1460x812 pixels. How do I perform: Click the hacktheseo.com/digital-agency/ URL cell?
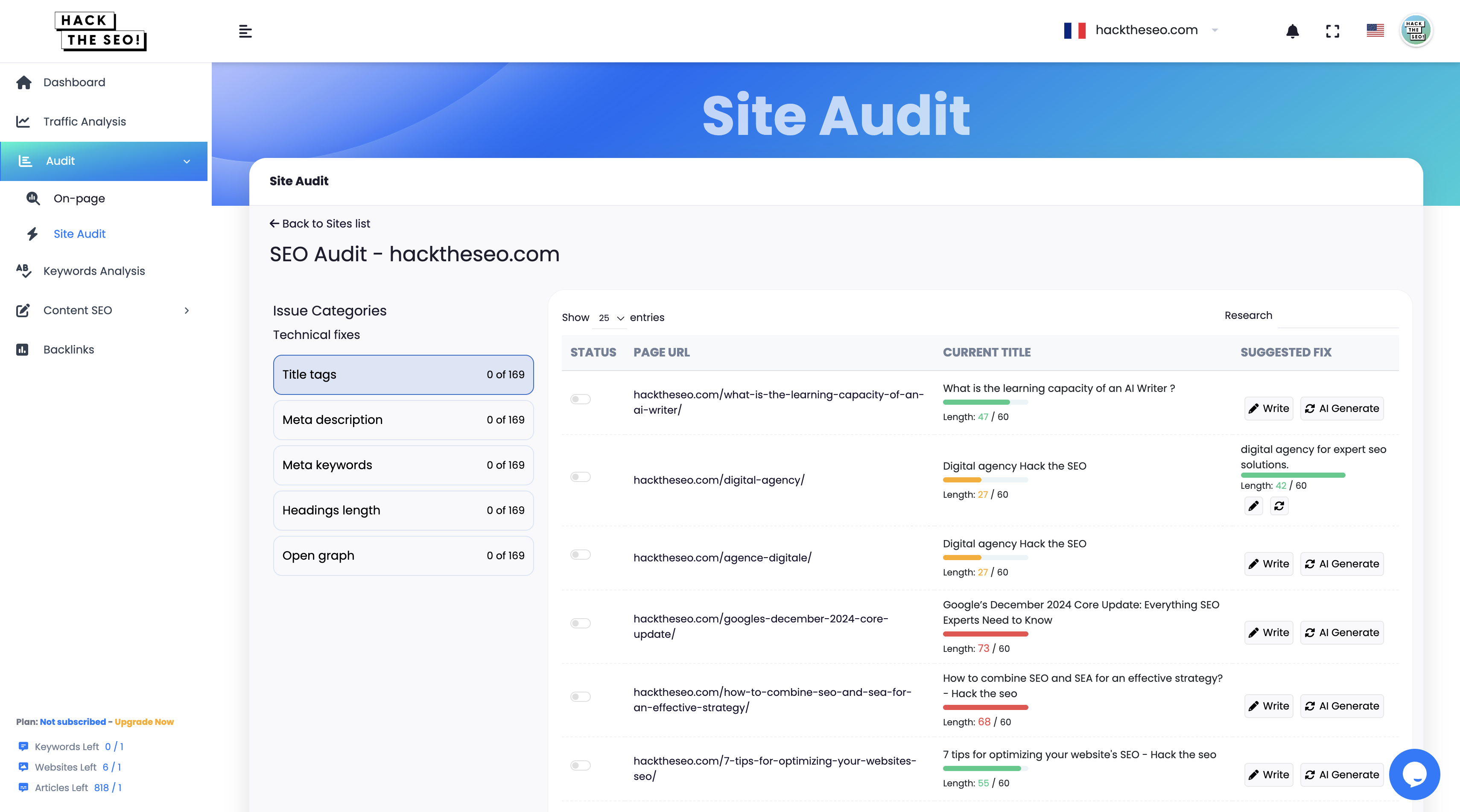[718, 480]
